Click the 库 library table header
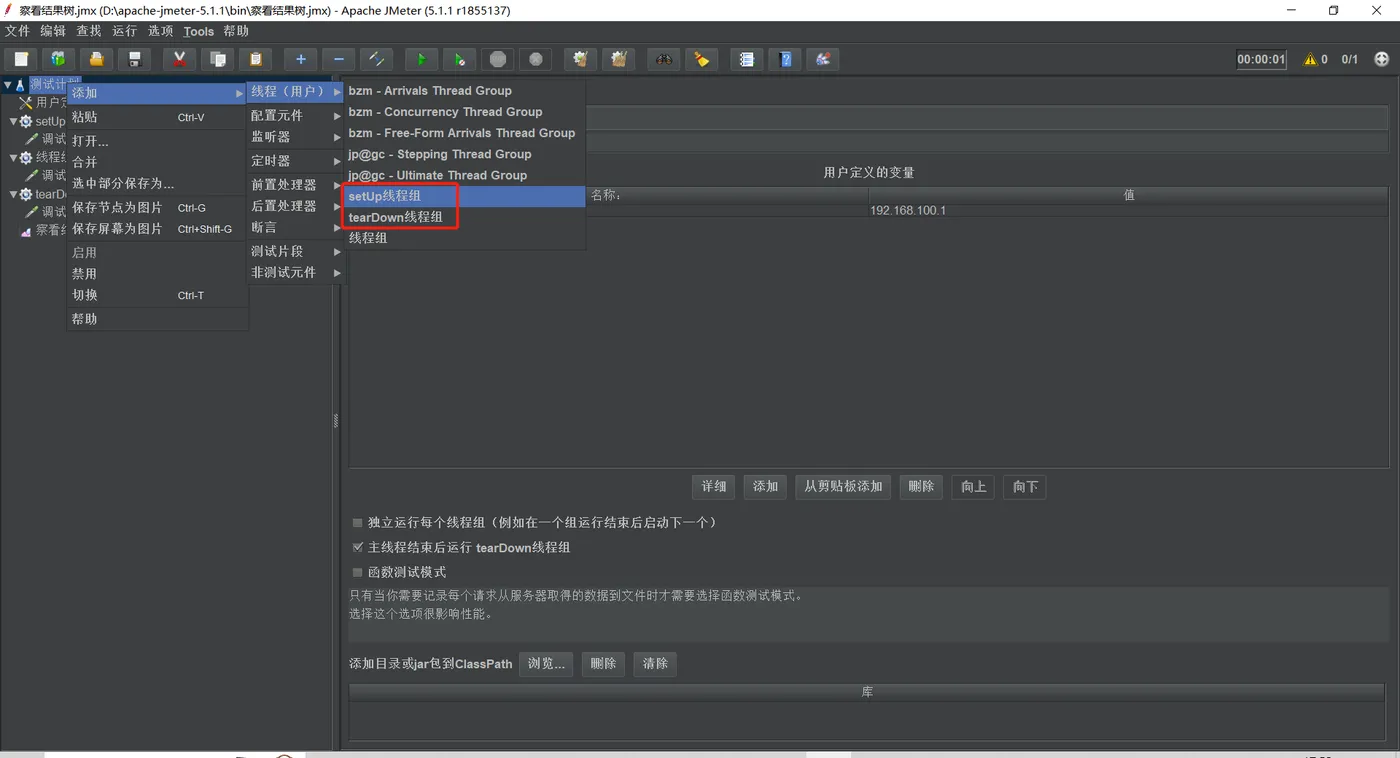This screenshot has width=1400, height=758. [x=867, y=692]
